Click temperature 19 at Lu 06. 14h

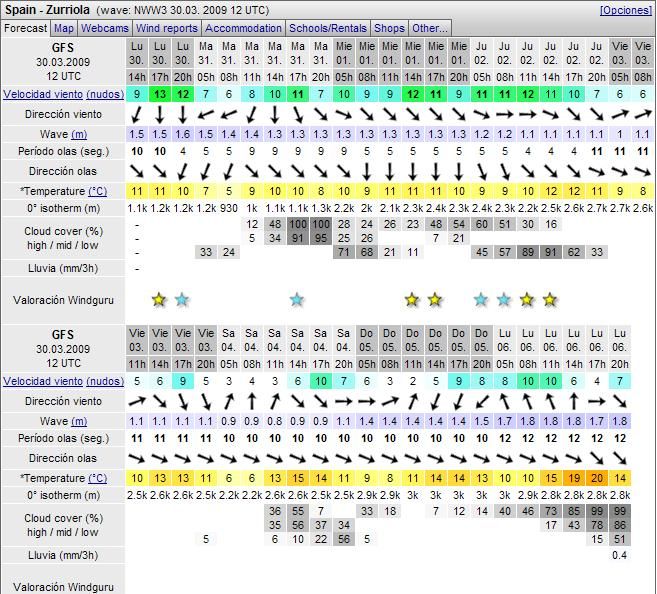point(574,478)
